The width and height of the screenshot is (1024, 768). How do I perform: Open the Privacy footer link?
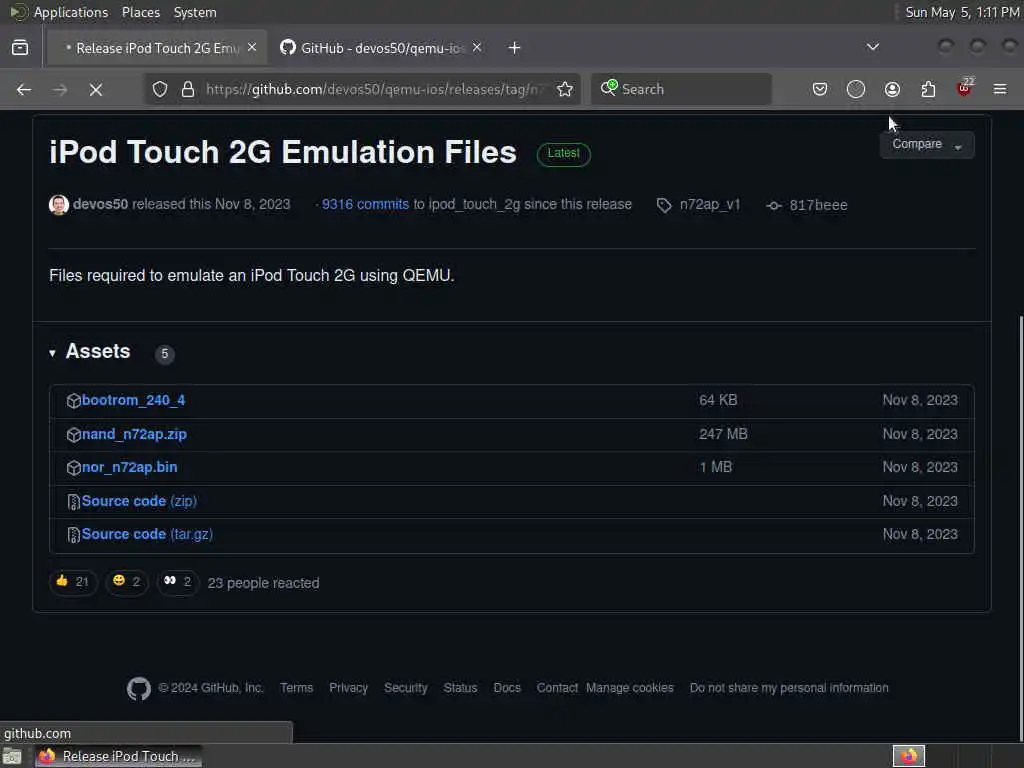tap(348, 688)
